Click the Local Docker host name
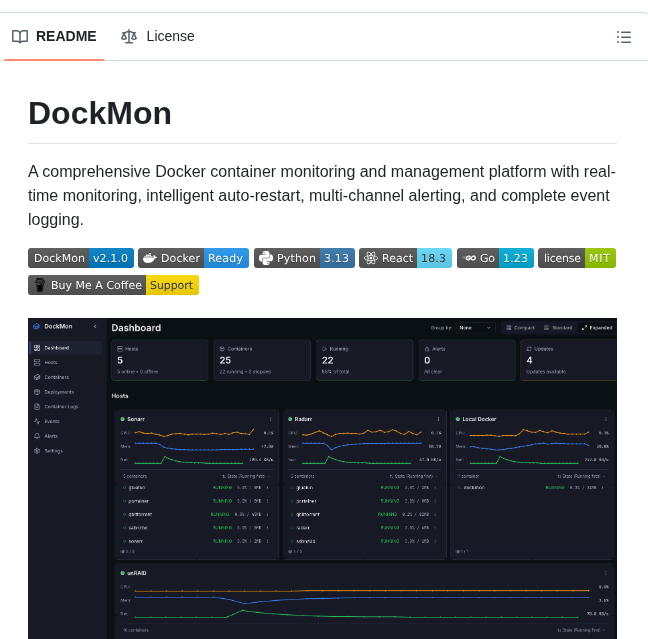The width and height of the screenshot is (648, 639). [x=479, y=419]
